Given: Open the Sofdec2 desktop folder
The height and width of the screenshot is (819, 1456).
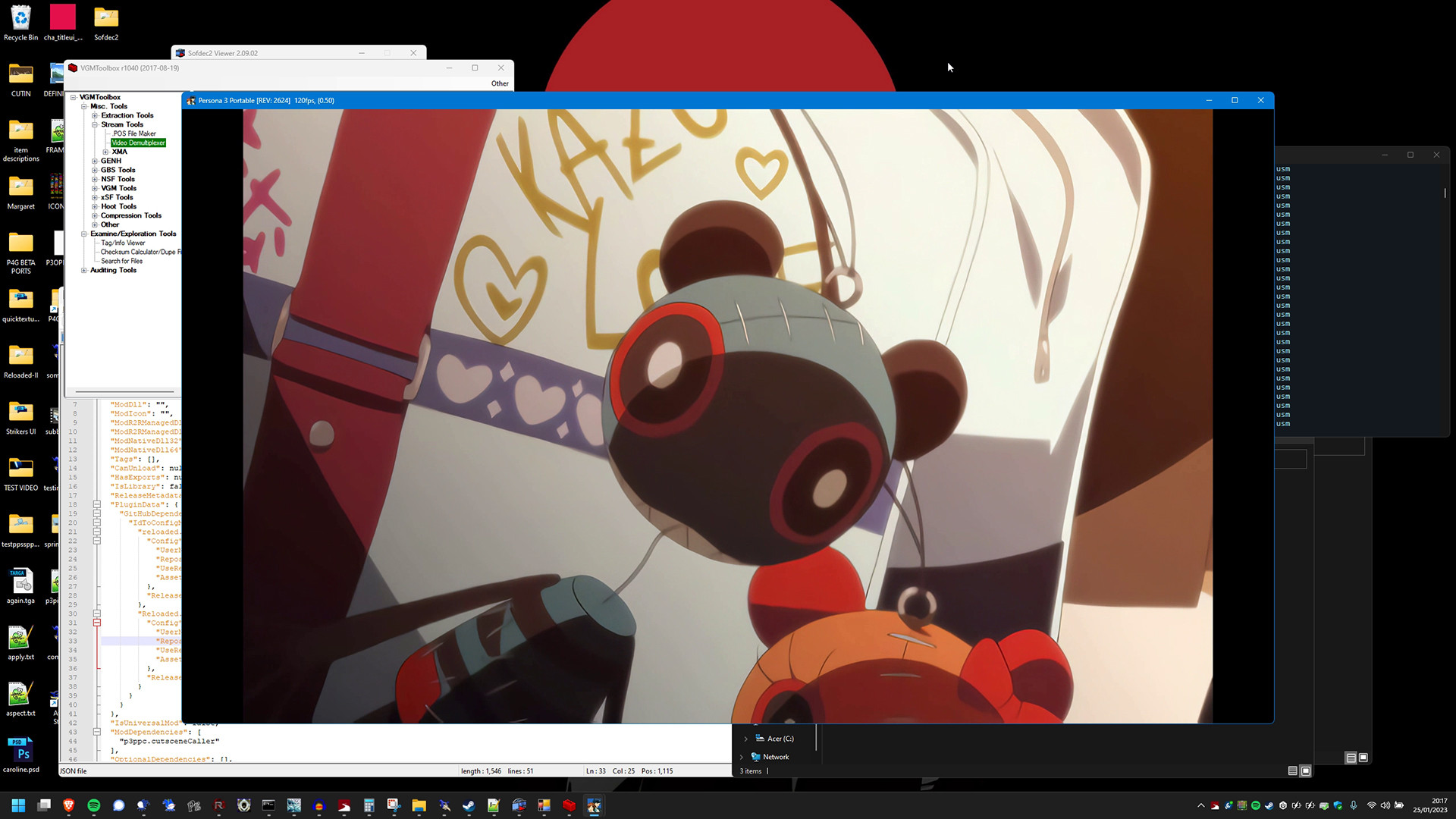Looking at the screenshot, I should click(105, 17).
